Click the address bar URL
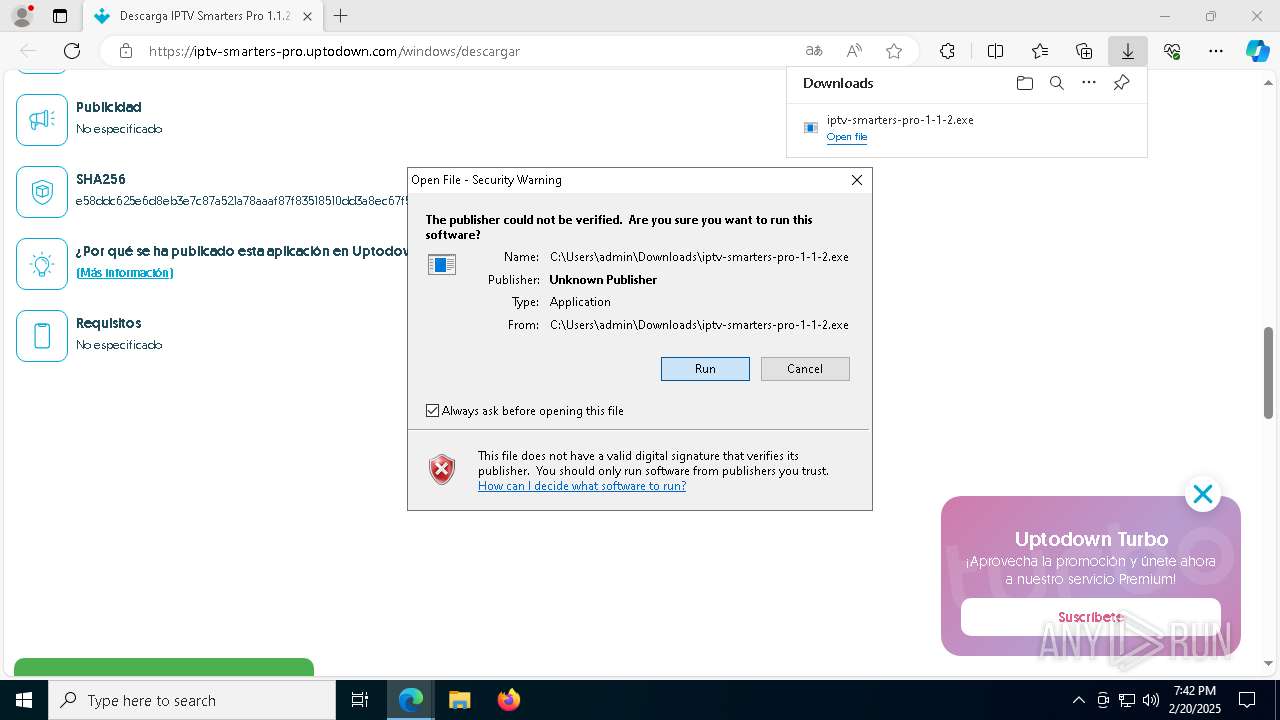Screen dimensions: 1280x720 (x=334, y=51)
